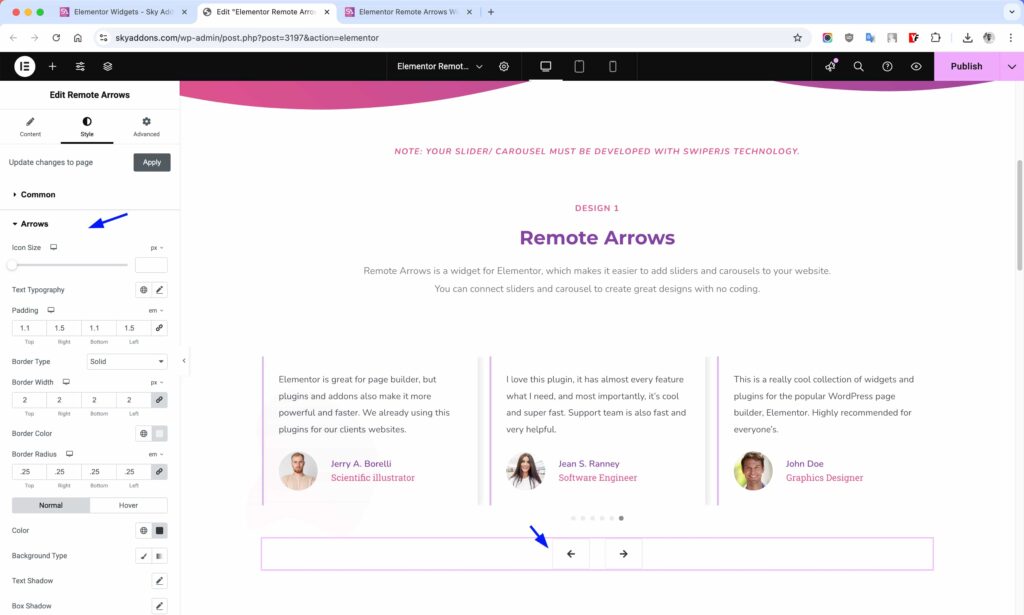Switch to mobile device preview
The width and height of the screenshot is (1024, 615).
(x=613, y=66)
